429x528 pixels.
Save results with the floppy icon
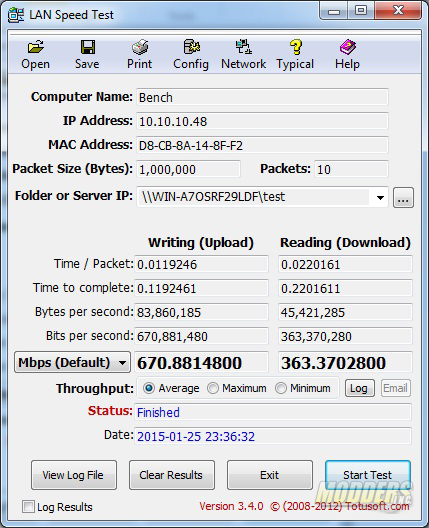(87, 55)
